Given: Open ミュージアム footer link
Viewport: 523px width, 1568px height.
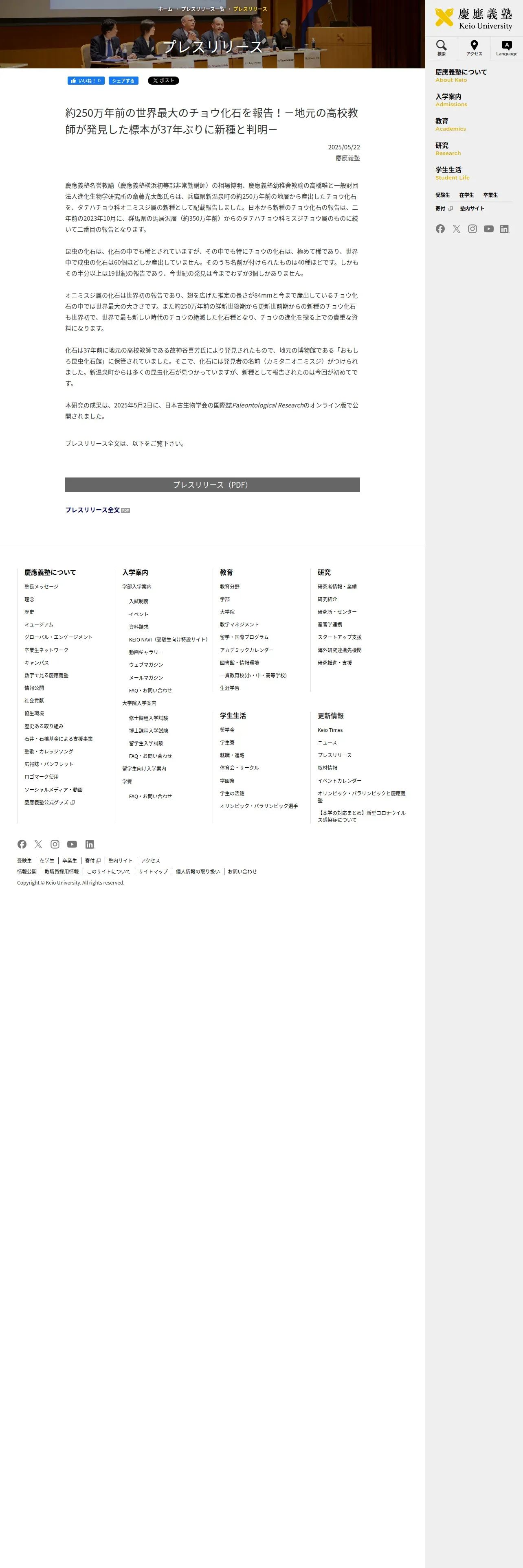Looking at the screenshot, I should [39, 624].
